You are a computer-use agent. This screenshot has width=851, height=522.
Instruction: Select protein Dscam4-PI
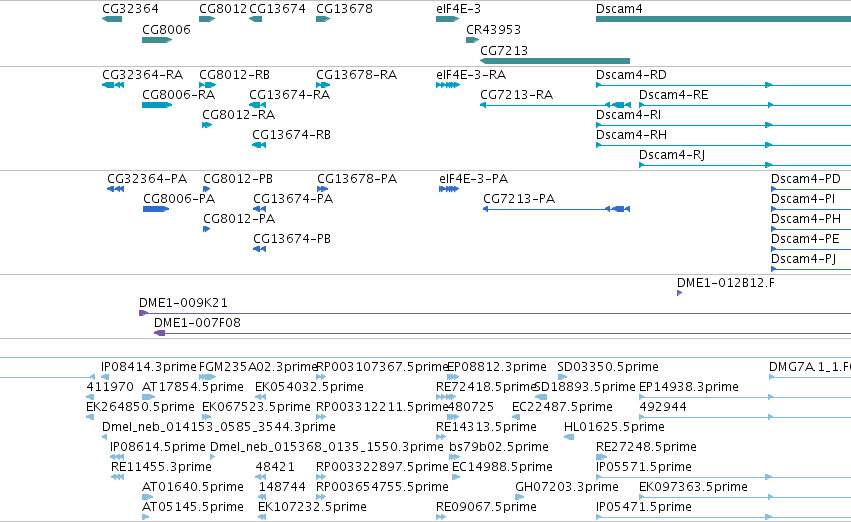click(803, 199)
